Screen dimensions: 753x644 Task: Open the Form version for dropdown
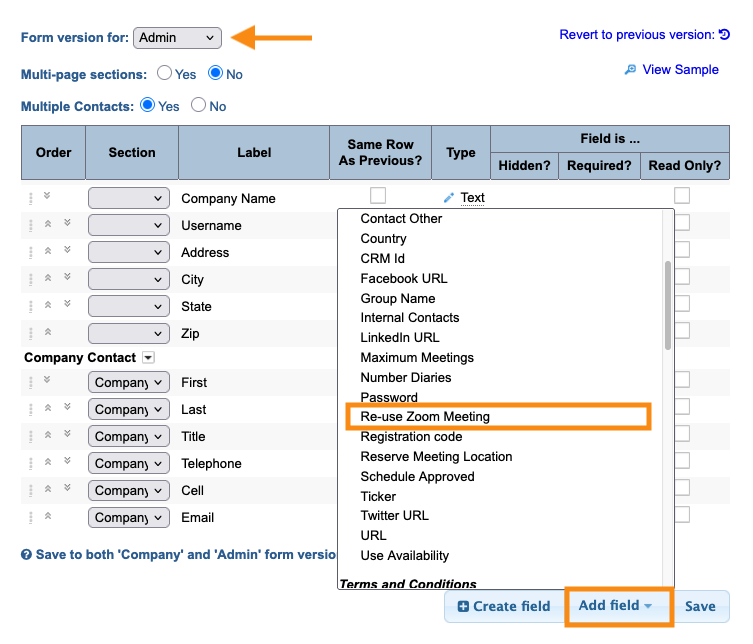click(177, 38)
